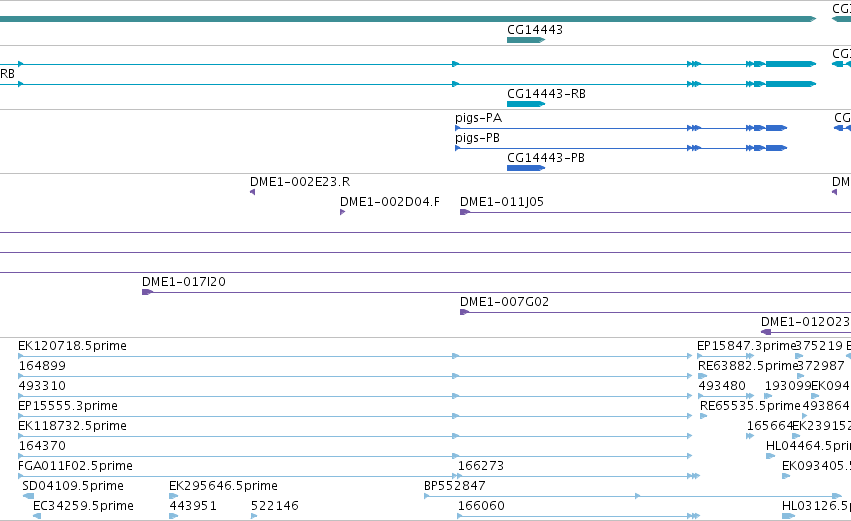Image resolution: width=851 pixels, height=521 pixels.
Task: Select the DME1-017I20 label
Action: click(x=183, y=282)
